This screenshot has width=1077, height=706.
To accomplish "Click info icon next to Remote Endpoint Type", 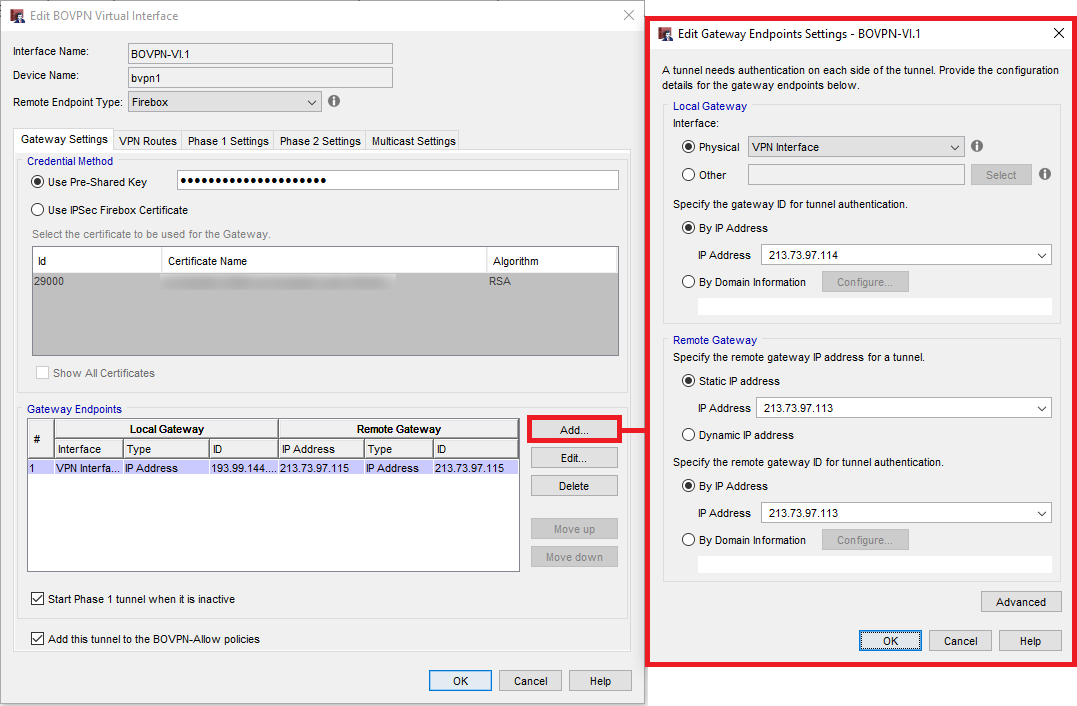I will click(x=334, y=101).
